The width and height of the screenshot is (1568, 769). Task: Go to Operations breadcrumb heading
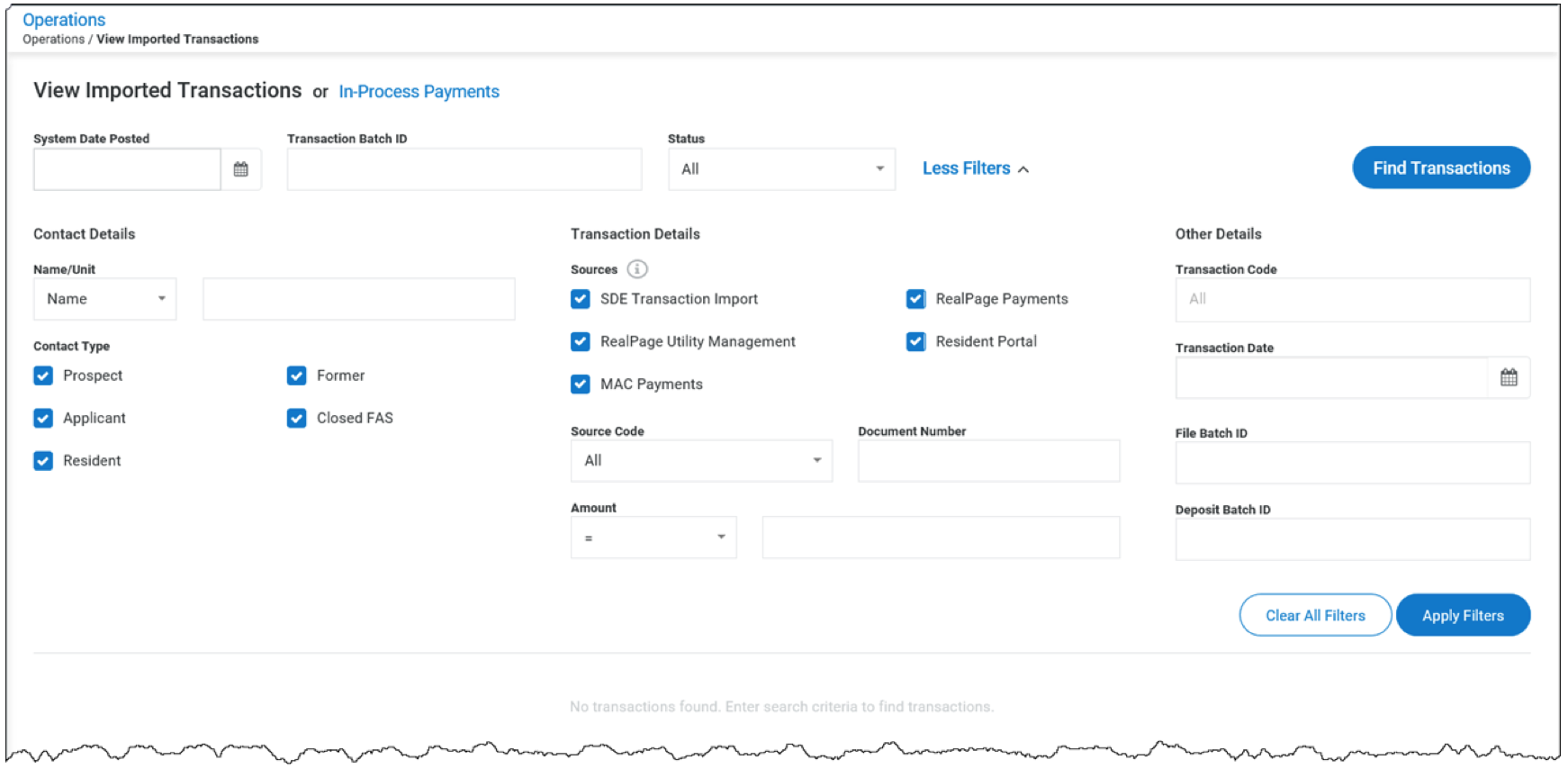tap(64, 20)
